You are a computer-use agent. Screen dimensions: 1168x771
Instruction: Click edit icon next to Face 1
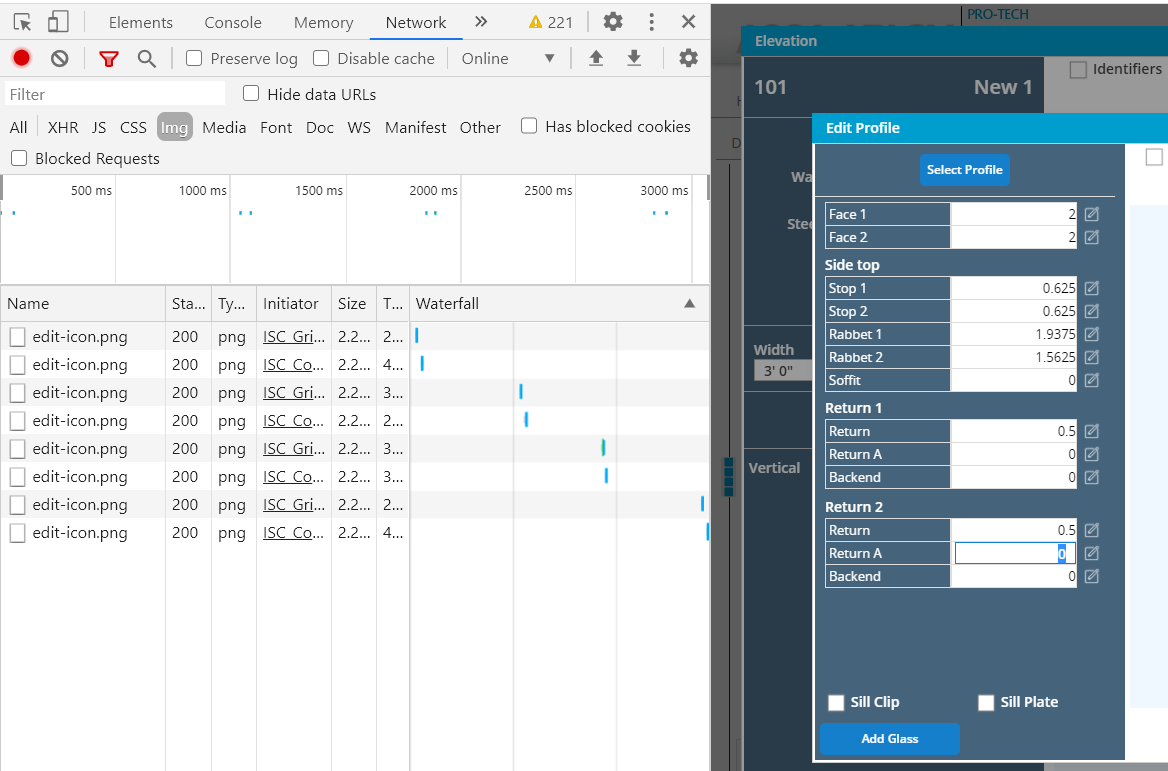tap(1092, 214)
